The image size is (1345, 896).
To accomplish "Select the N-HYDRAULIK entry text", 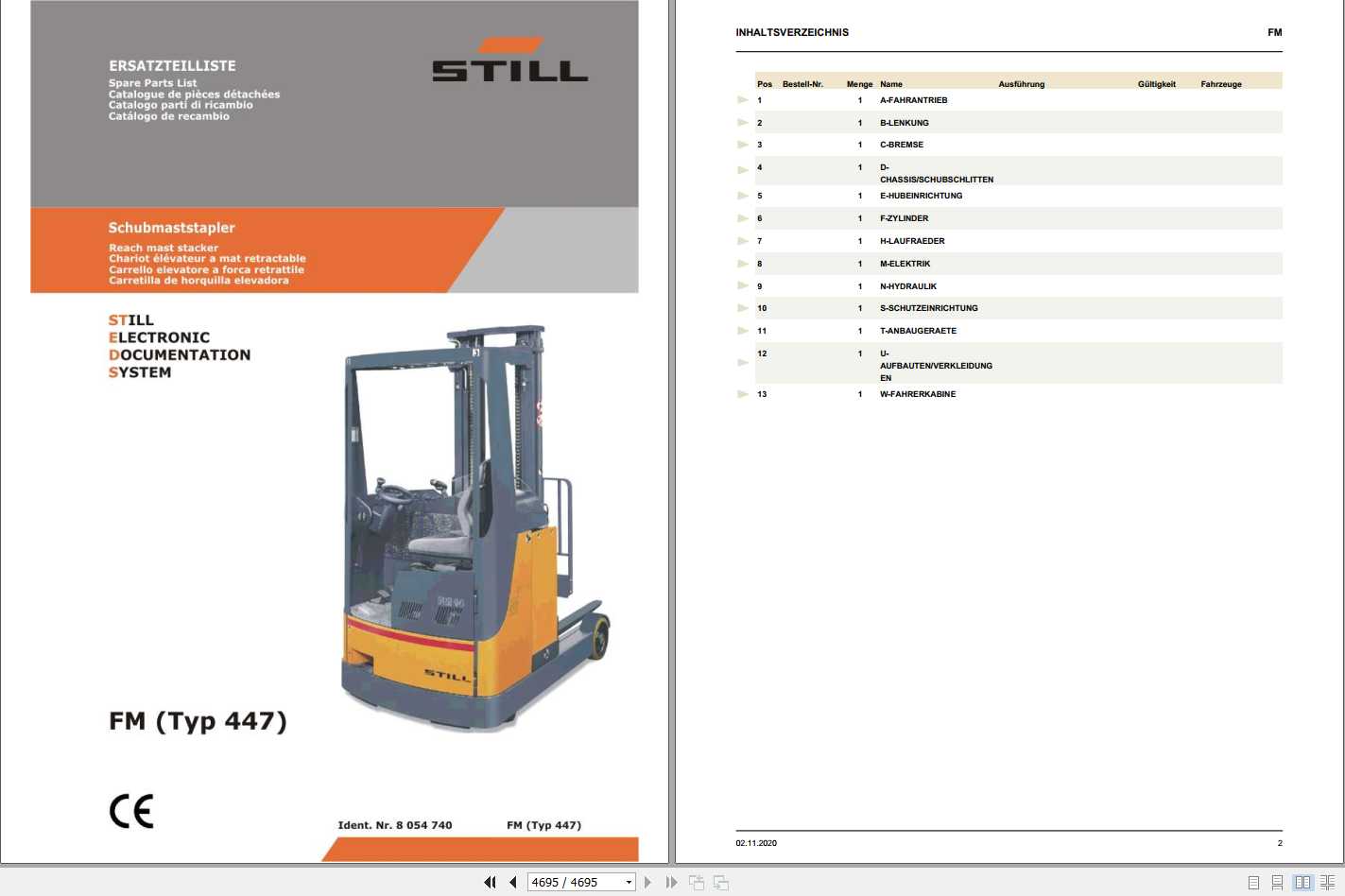I will tap(908, 286).
